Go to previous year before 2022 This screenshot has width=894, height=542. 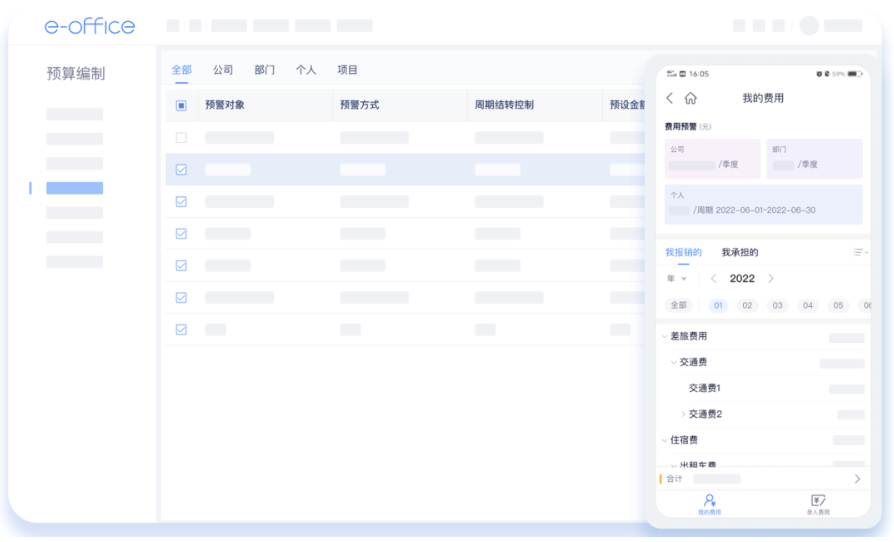[713, 279]
